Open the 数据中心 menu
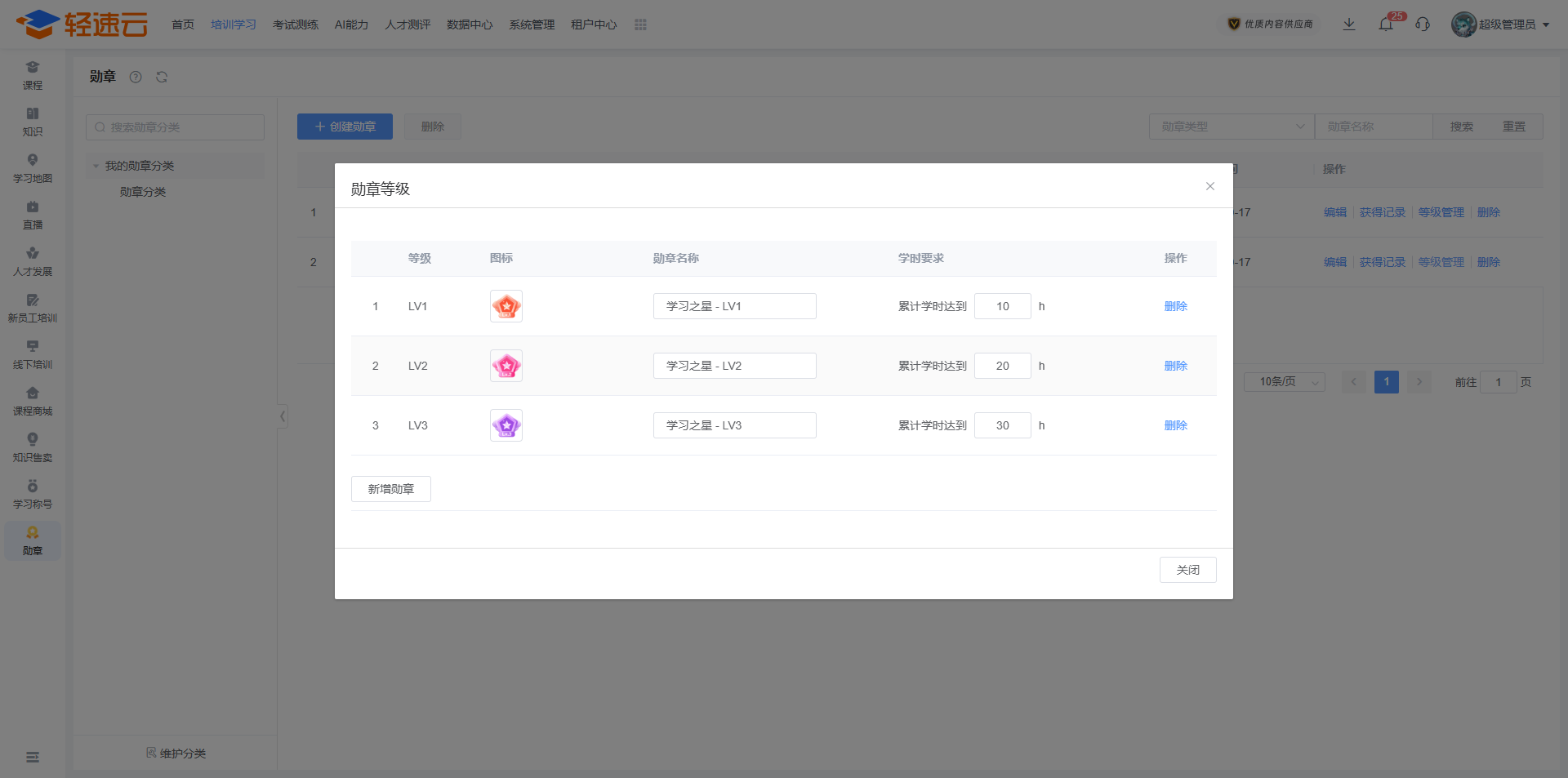 coord(470,24)
